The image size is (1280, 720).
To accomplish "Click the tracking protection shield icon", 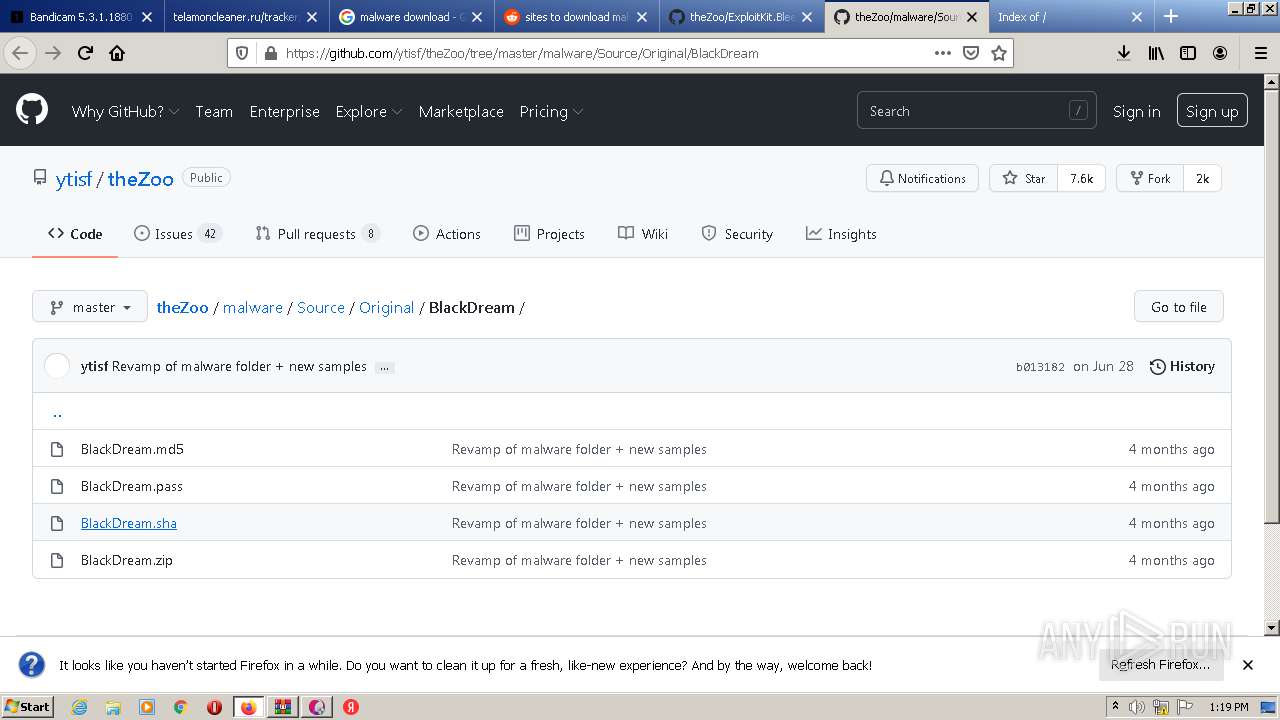I will 244,53.
